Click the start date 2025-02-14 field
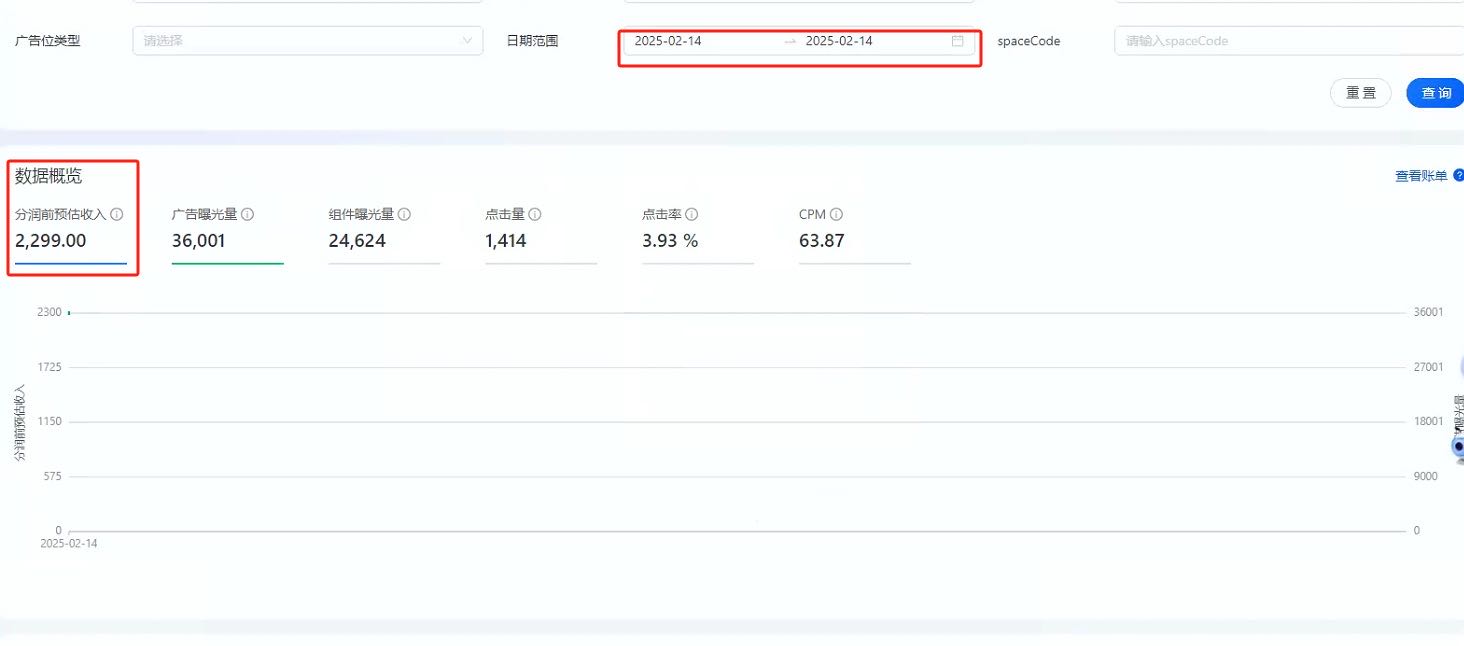Image resolution: width=1464 pixels, height=646 pixels. (x=668, y=41)
